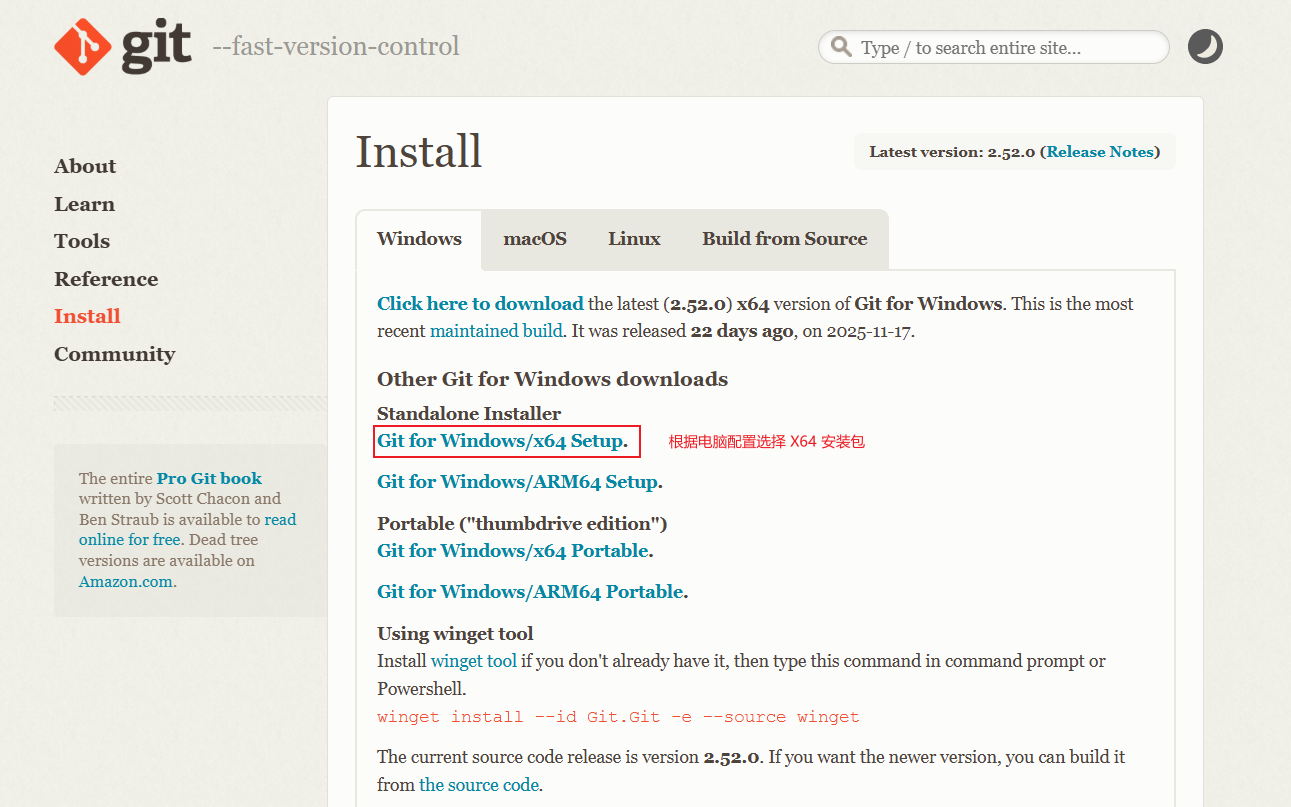Click the search magnifier icon

tap(842, 48)
